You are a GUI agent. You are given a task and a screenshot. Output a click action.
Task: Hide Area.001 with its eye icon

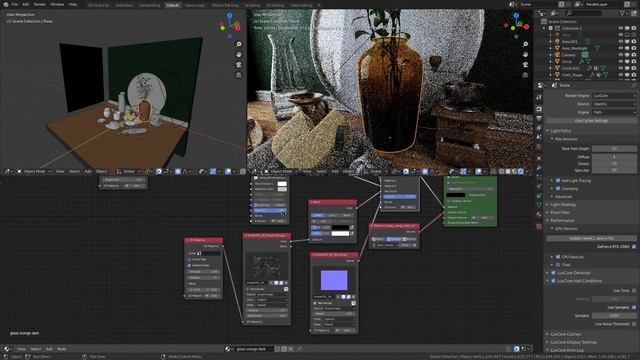(x=620, y=42)
